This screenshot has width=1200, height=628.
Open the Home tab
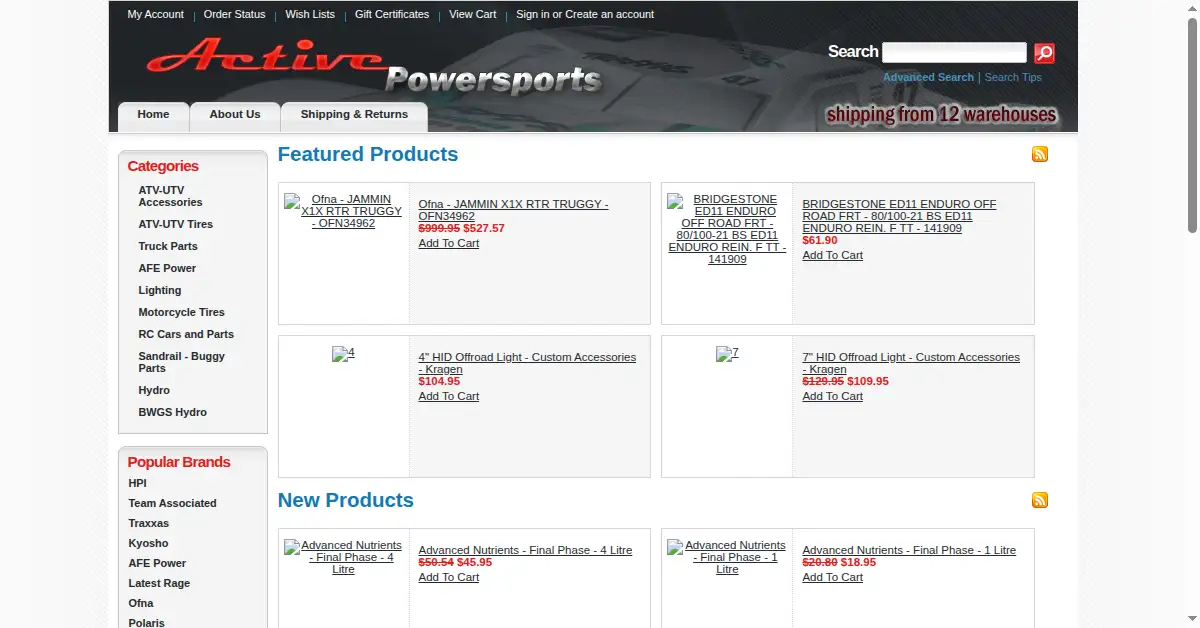point(153,115)
